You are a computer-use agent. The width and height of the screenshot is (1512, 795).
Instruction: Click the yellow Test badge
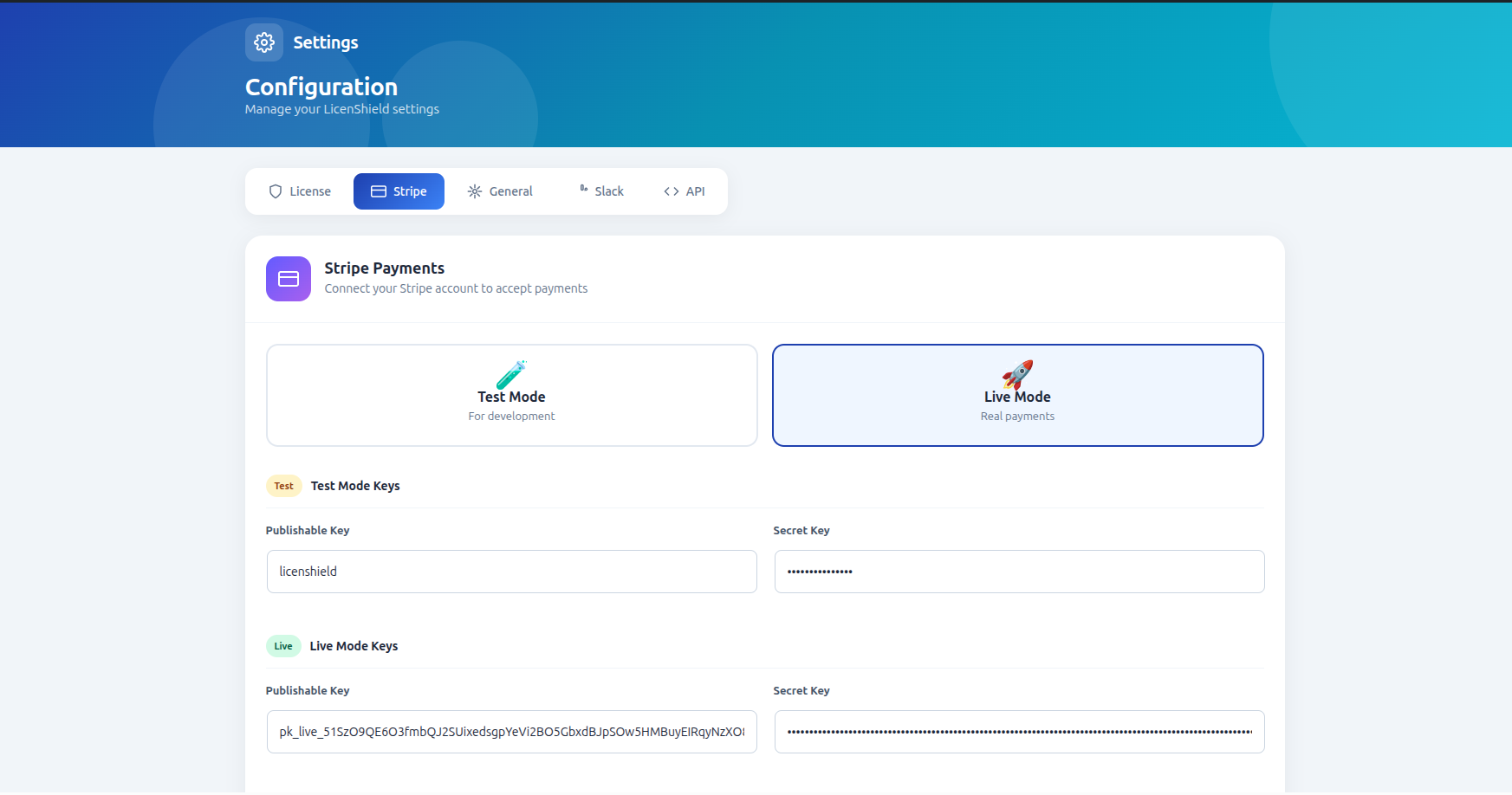click(283, 486)
